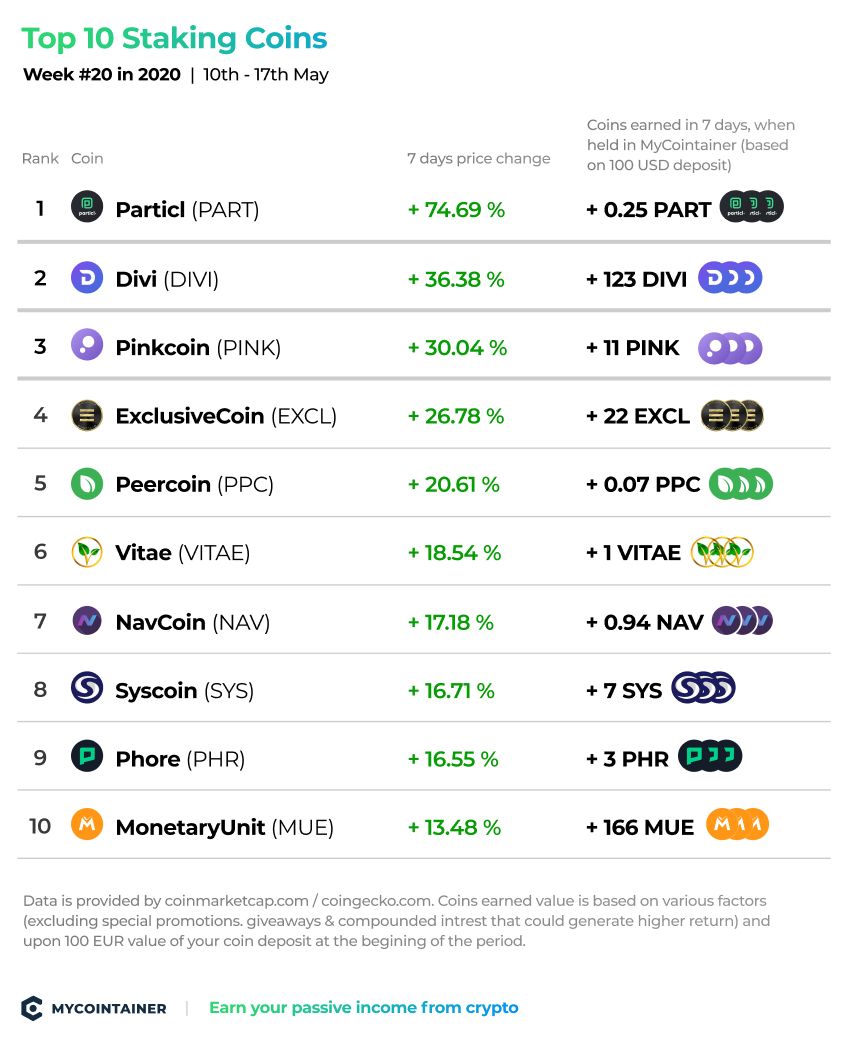Open 'Earn your passive income from crypto' link
The height and width of the screenshot is (1056, 859).
364,1008
